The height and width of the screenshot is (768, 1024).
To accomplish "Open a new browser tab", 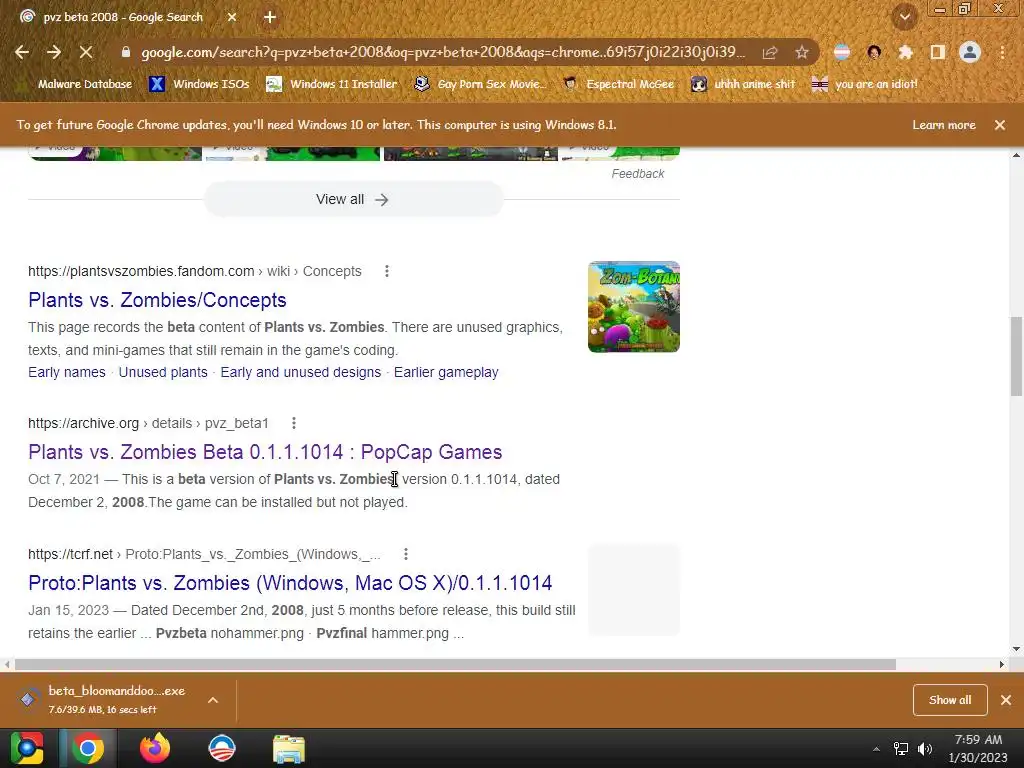I will tap(270, 17).
